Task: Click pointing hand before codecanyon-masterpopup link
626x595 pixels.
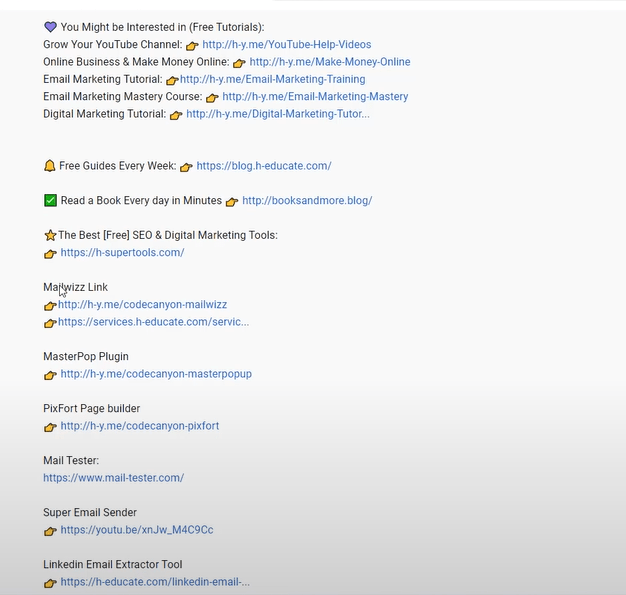Action: (x=50, y=375)
